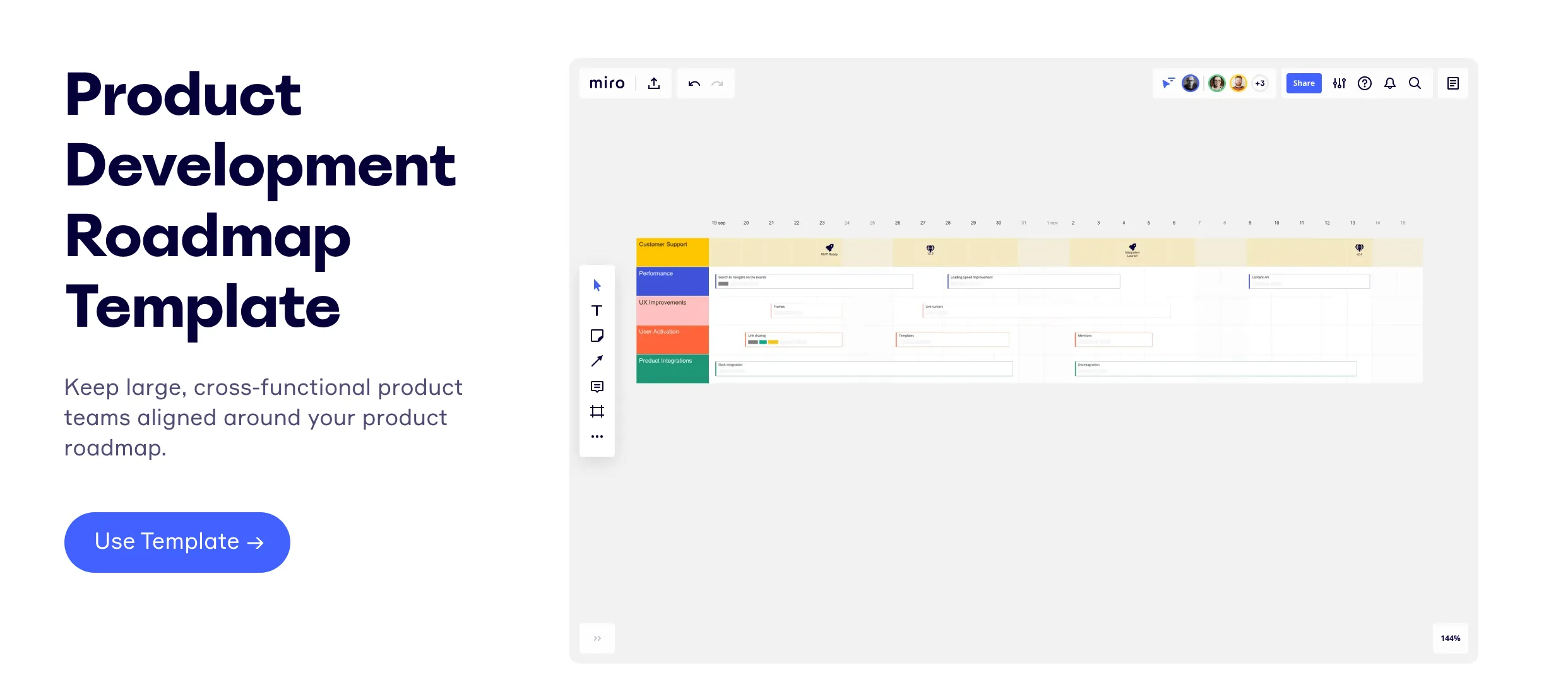The image size is (1568, 680).
Task: Click the Redo arrow
Action: [x=717, y=83]
